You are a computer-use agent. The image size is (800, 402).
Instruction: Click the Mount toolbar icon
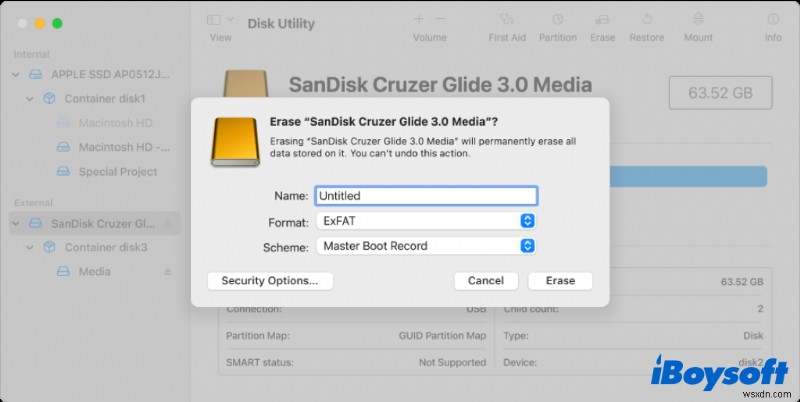[698, 20]
